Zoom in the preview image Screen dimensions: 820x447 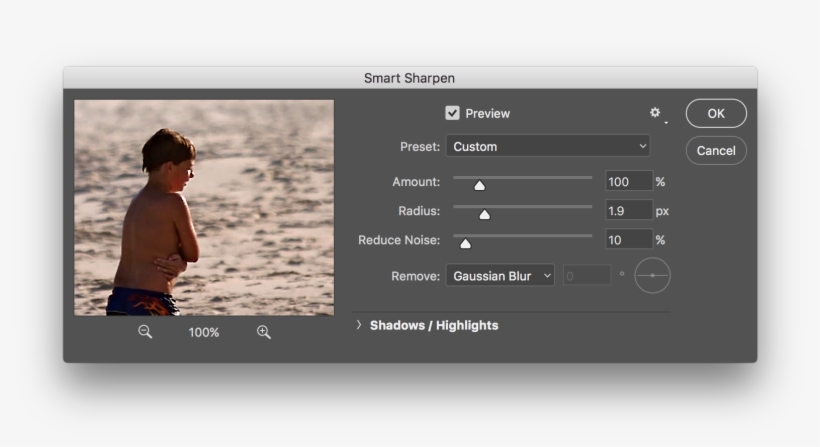point(264,332)
